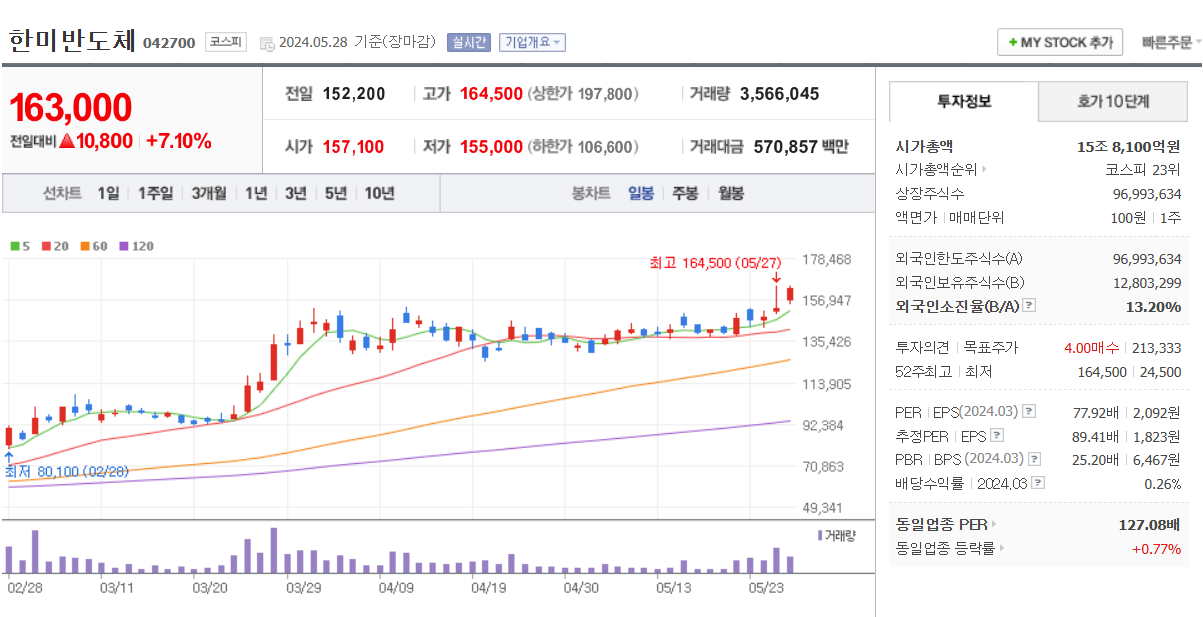Click the help icon beside 추정PER EPS
Screen dimensions: 1203x617
point(996,436)
